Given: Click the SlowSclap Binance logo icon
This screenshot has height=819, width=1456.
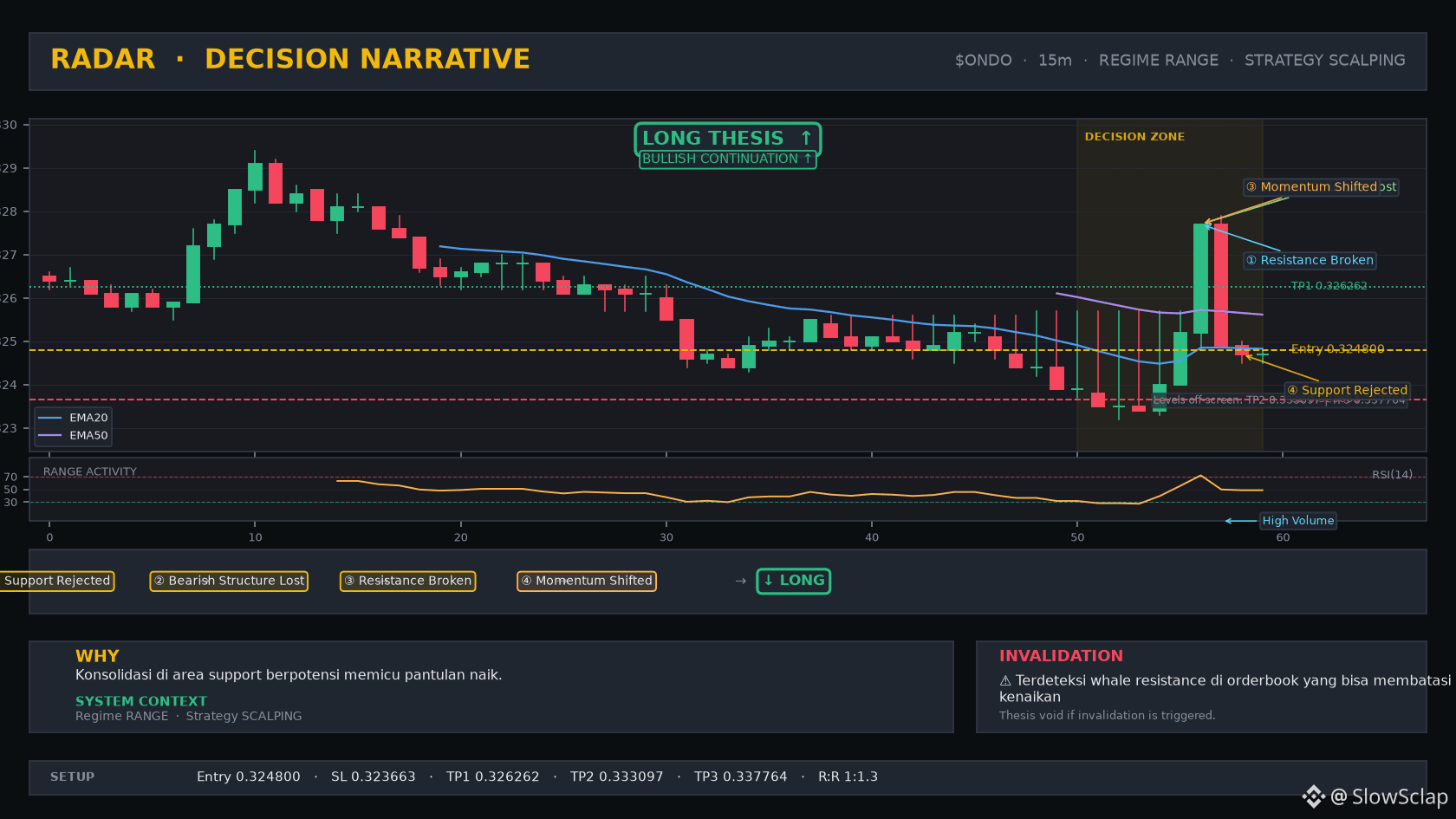Looking at the screenshot, I should pos(1314,796).
